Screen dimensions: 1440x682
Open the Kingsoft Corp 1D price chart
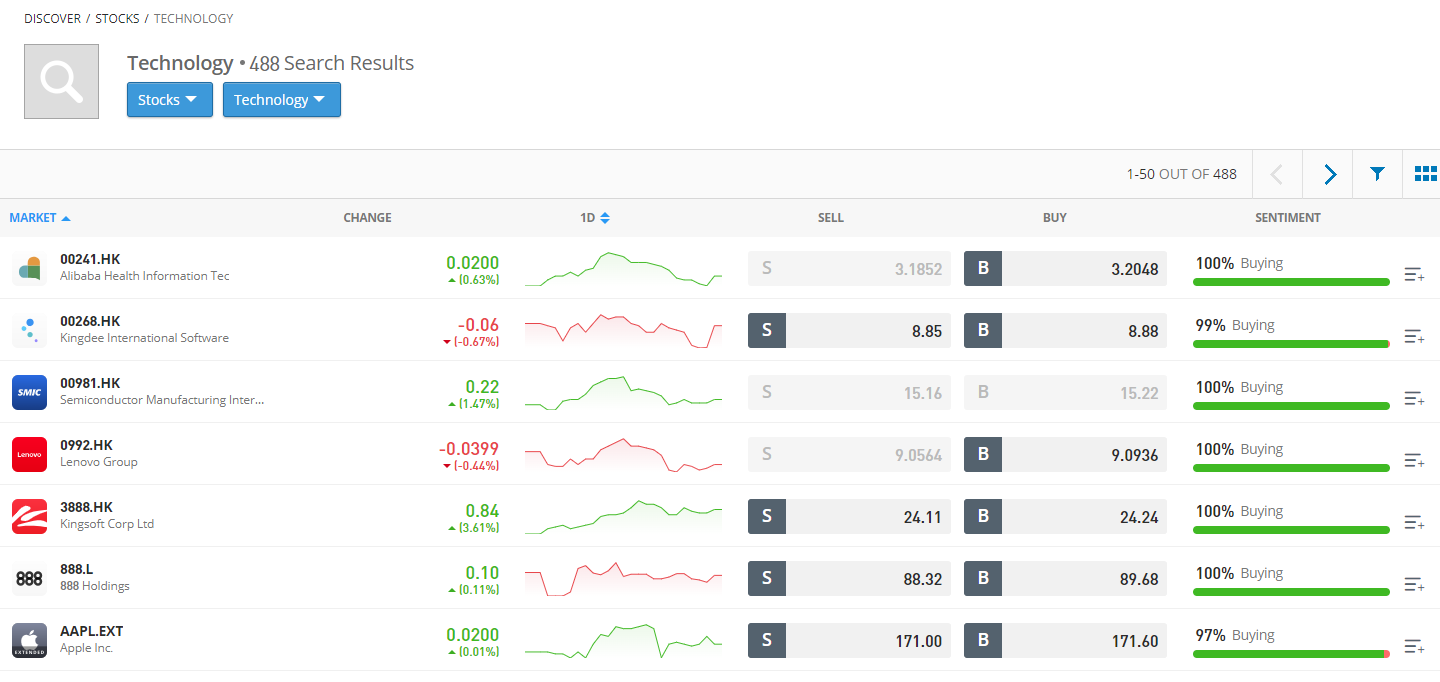tap(623, 516)
